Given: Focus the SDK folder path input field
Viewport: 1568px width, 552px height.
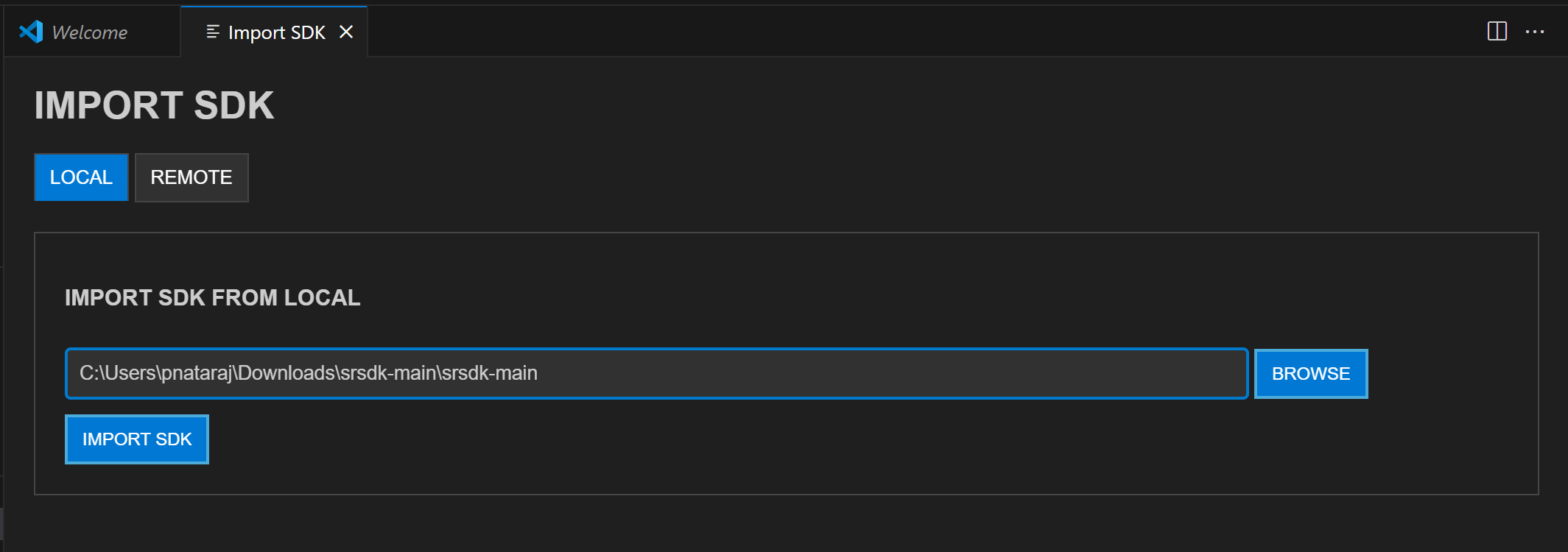Looking at the screenshot, I should [884, 373].
